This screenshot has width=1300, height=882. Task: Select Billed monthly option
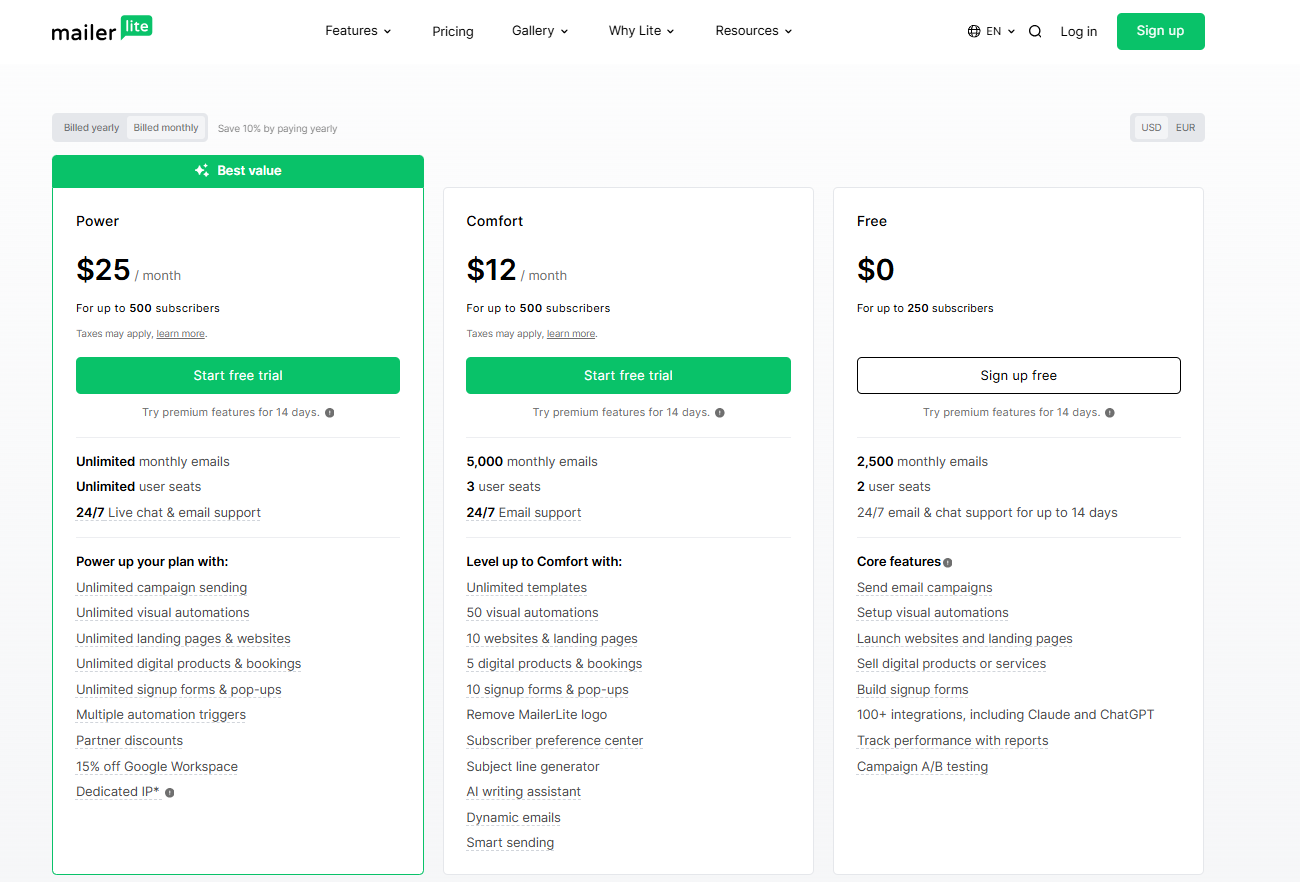(x=166, y=128)
